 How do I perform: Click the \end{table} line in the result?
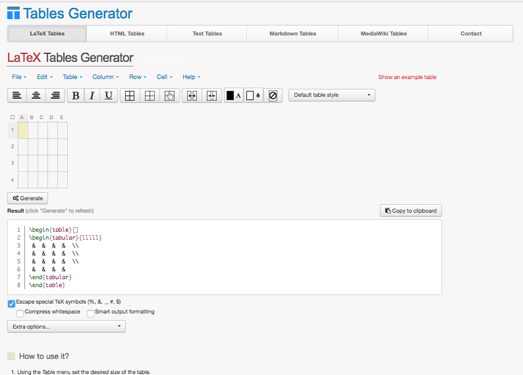(x=47, y=285)
